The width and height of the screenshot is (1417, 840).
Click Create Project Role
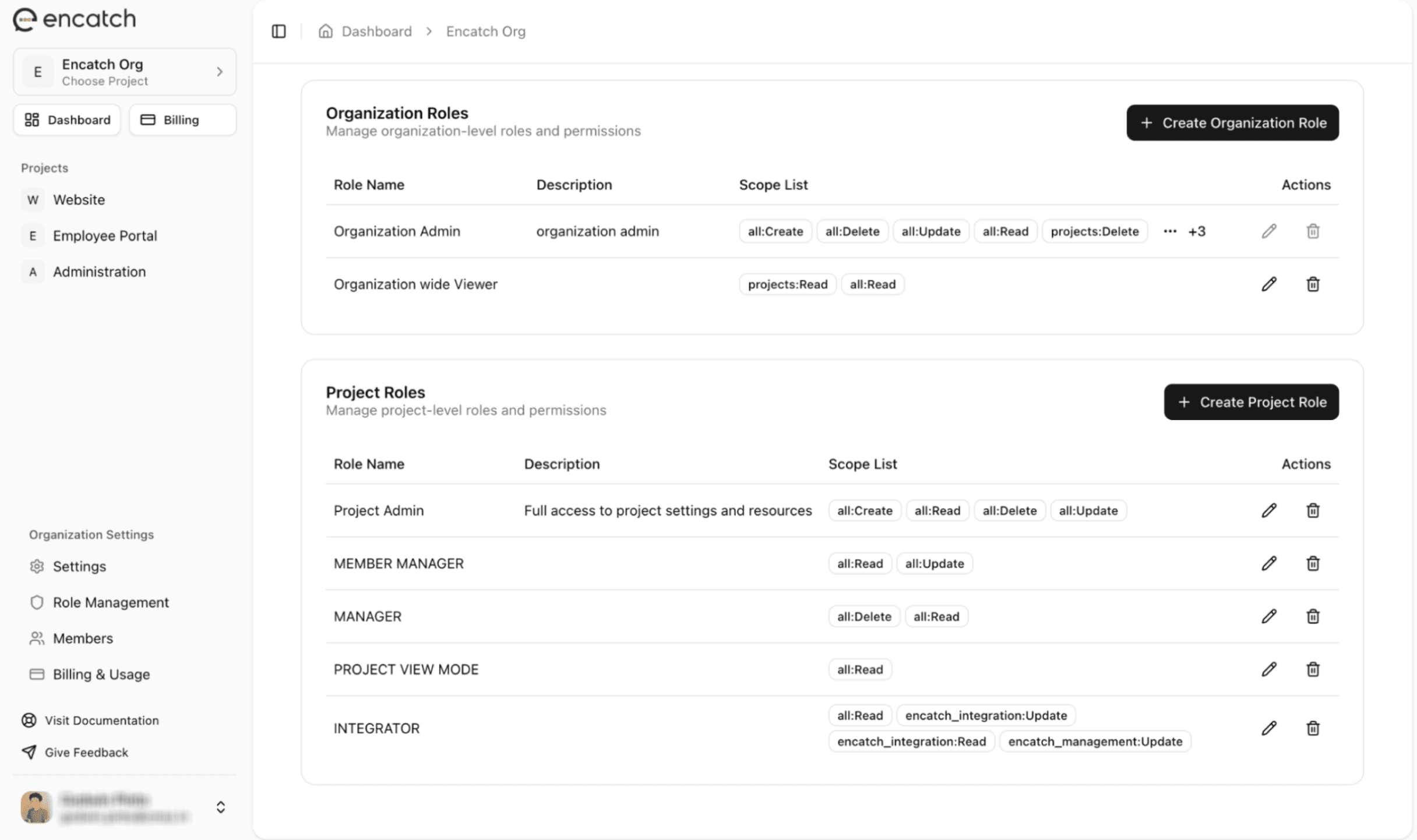pyautogui.click(x=1251, y=402)
